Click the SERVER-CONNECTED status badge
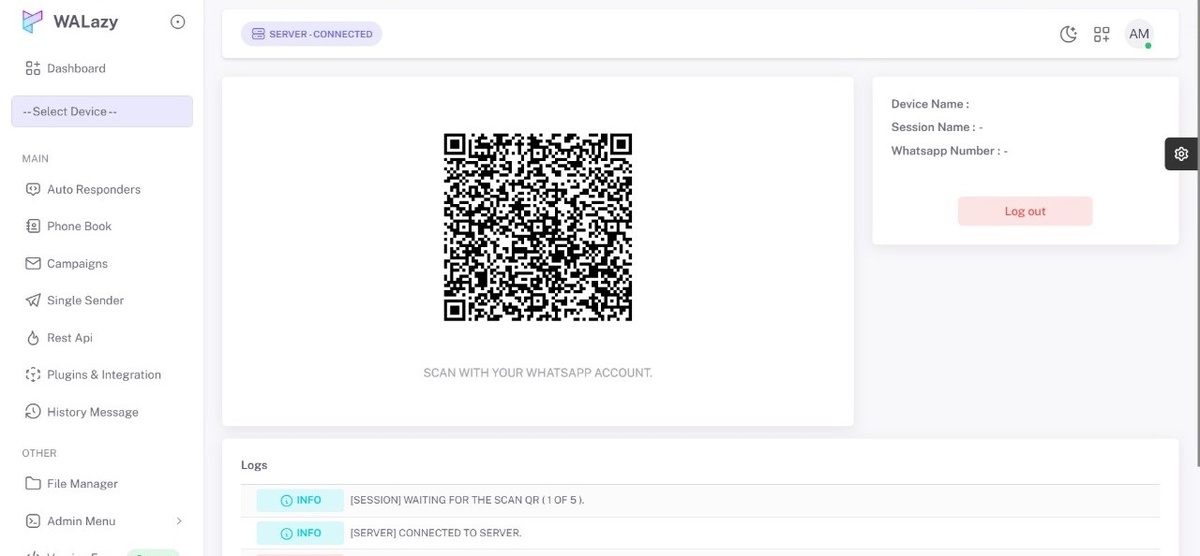 coord(311,34)
